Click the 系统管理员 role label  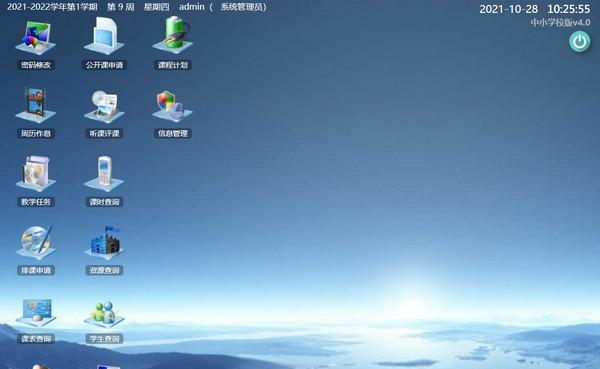[x=241, y=7]
